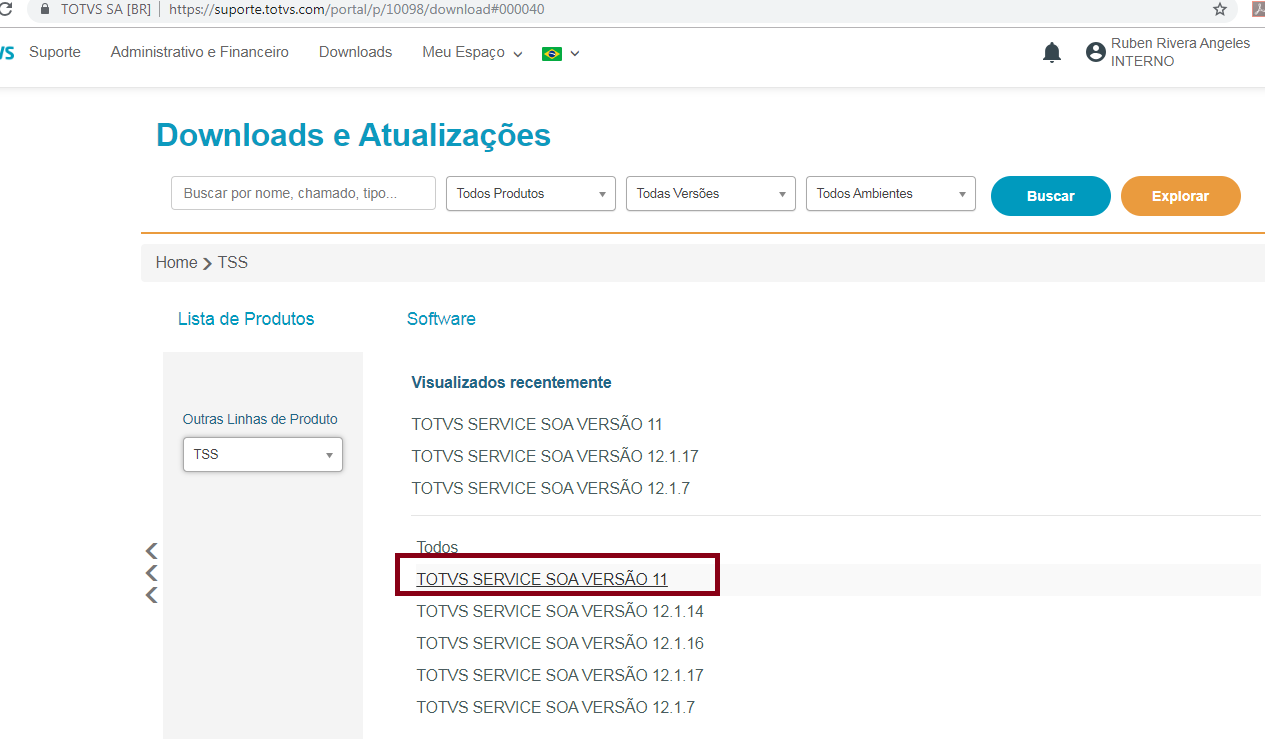Open the Todos Ambientes dropdown
1265x739 pixels.
coord(891,194)
